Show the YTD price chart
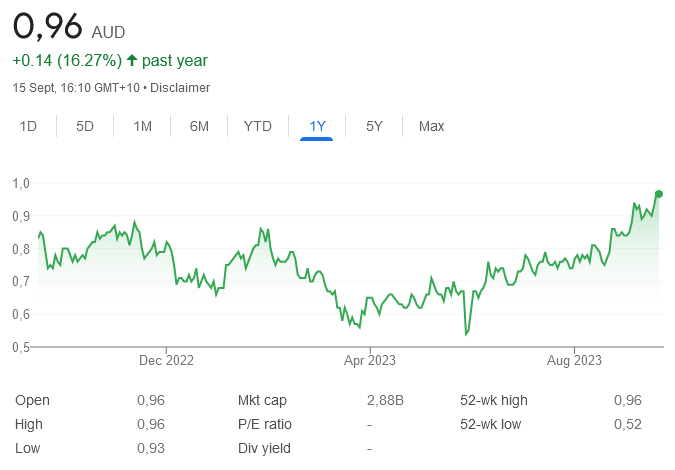The width and height of the screenshot is (675, 470). [257, 126]
